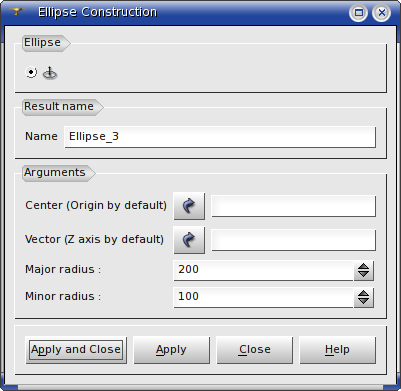This screenshot has width=401, height=391.
Task: Click the Close button at bottom
Action: tap(255, 350)
